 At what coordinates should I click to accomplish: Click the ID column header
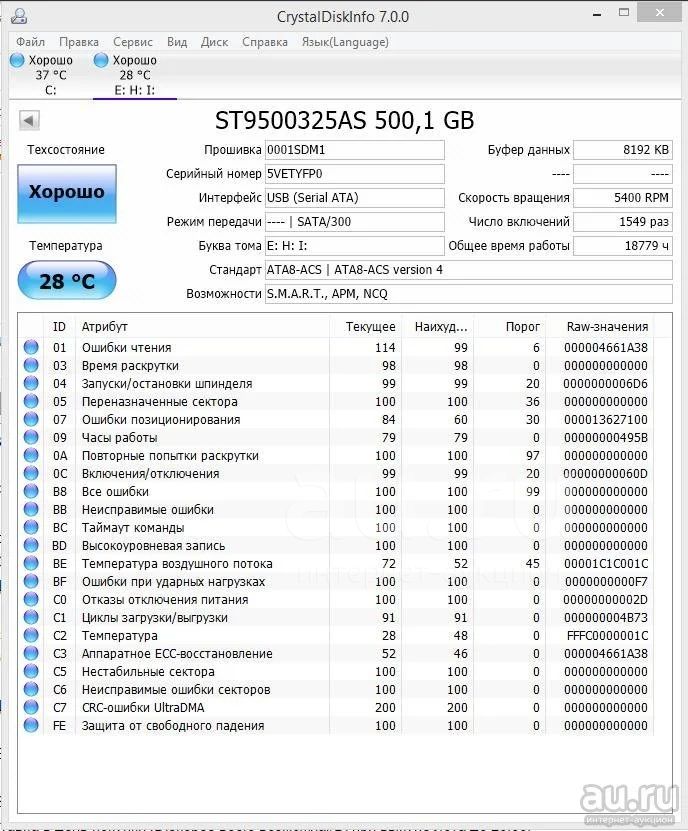(59, 326)
